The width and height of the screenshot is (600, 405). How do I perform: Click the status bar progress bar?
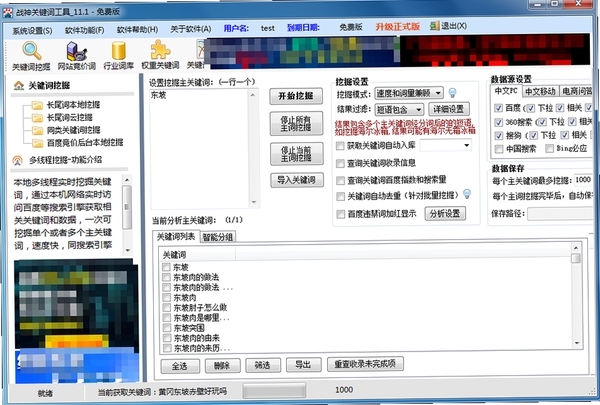[x=274, y=391]
